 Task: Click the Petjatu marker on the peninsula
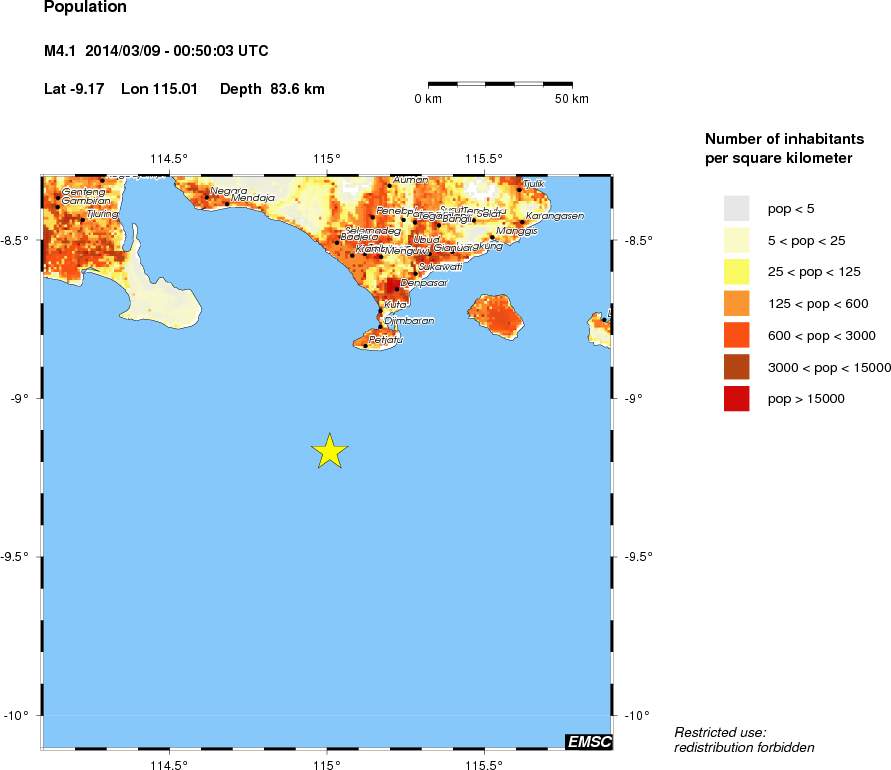coord(366,346)
